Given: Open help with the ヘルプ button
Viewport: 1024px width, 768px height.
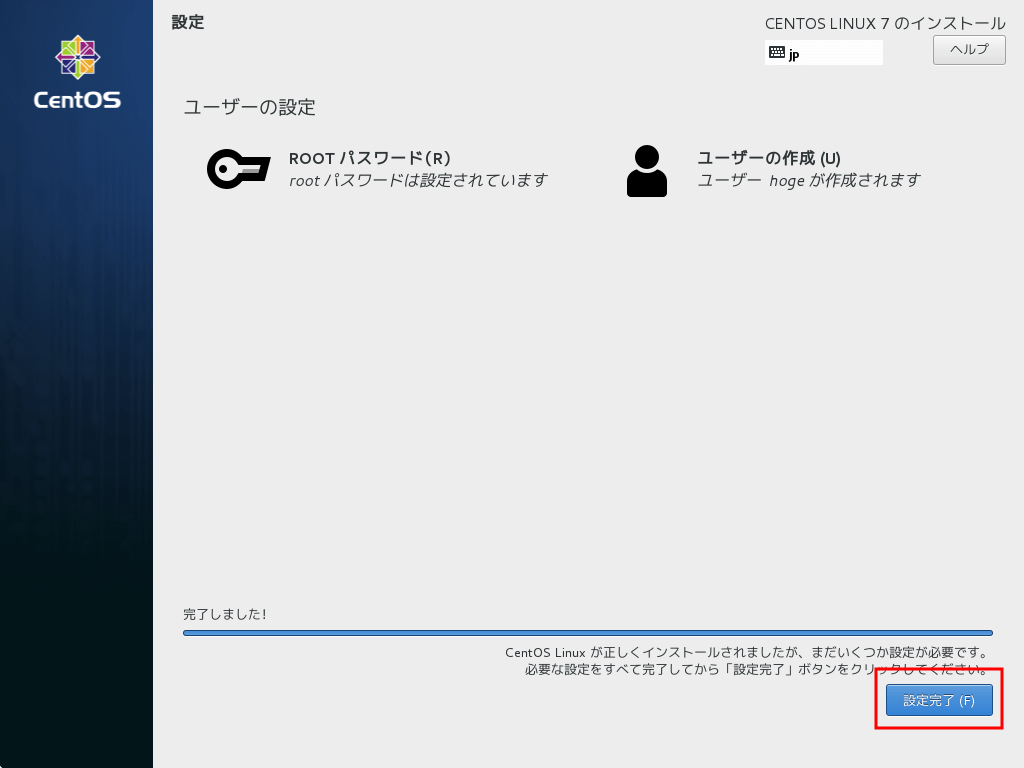Looking at the screenshot, I should 969,50.
